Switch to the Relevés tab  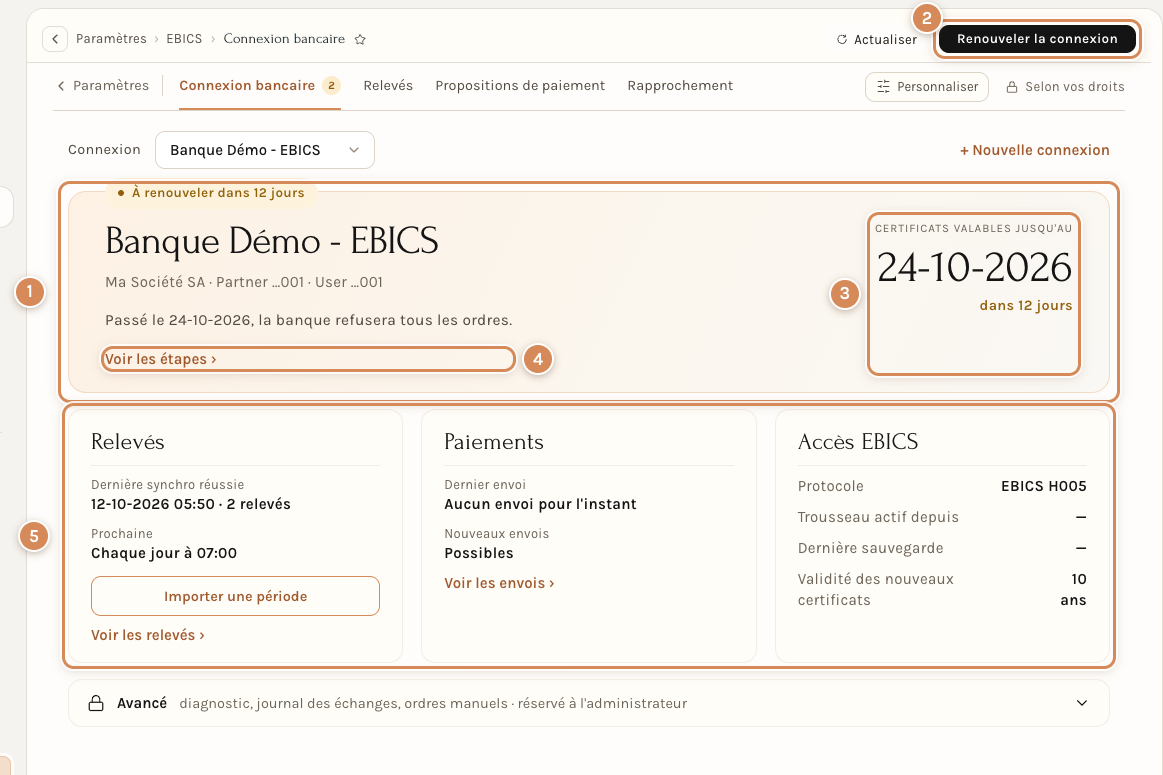tap(388, 85)
